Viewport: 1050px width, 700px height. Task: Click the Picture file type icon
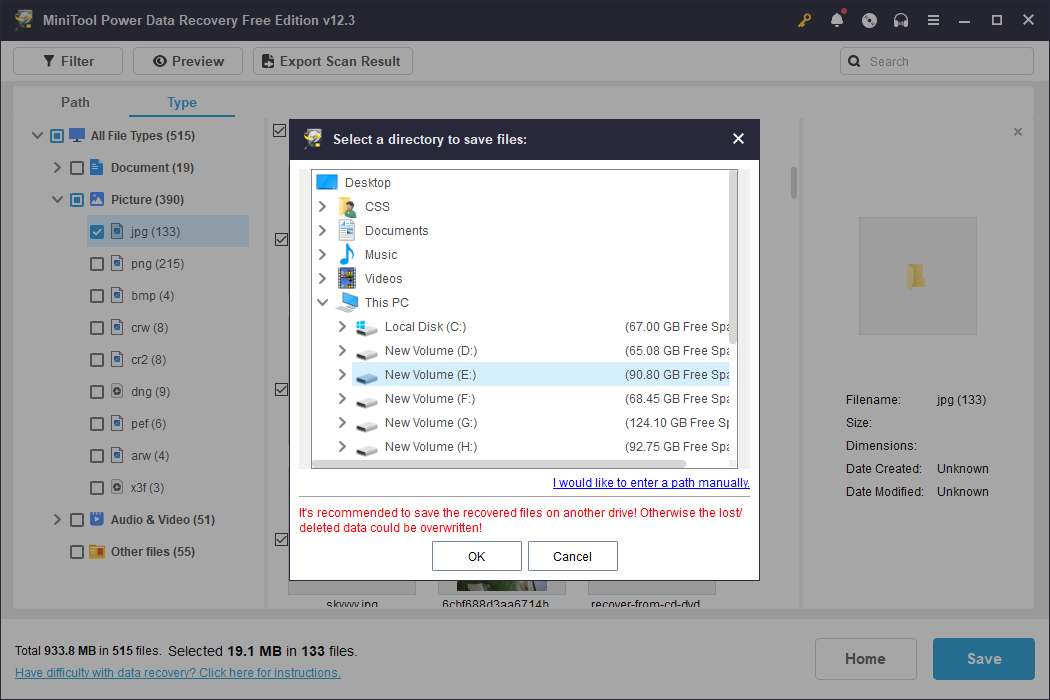[97, 199]
